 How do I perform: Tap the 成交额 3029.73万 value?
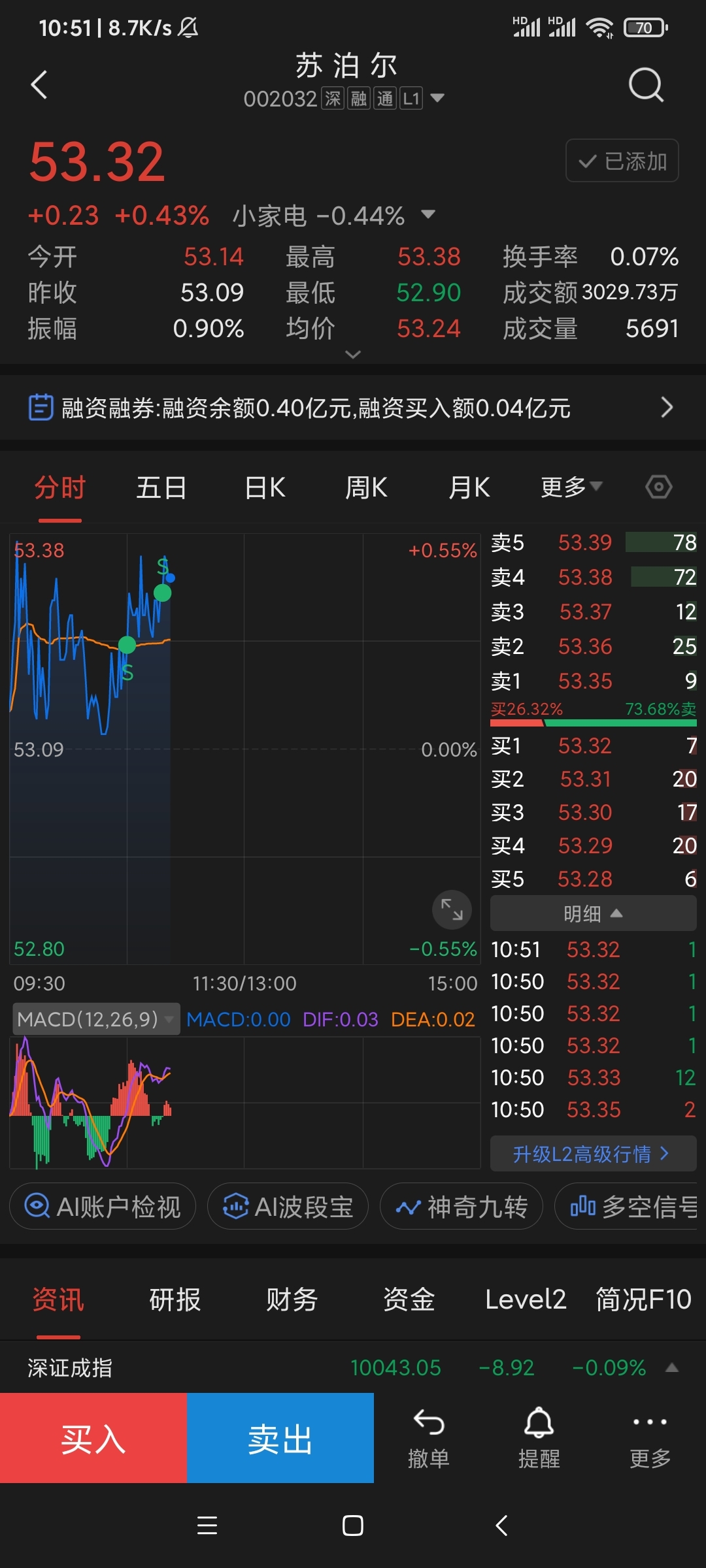click(x=630, y=292)
